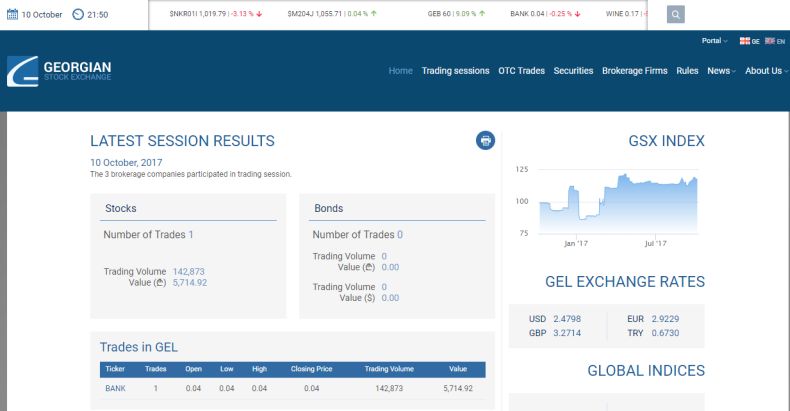Click the search magnifier icon
This screenshot has height=411, width=790.
coord(676,14)
